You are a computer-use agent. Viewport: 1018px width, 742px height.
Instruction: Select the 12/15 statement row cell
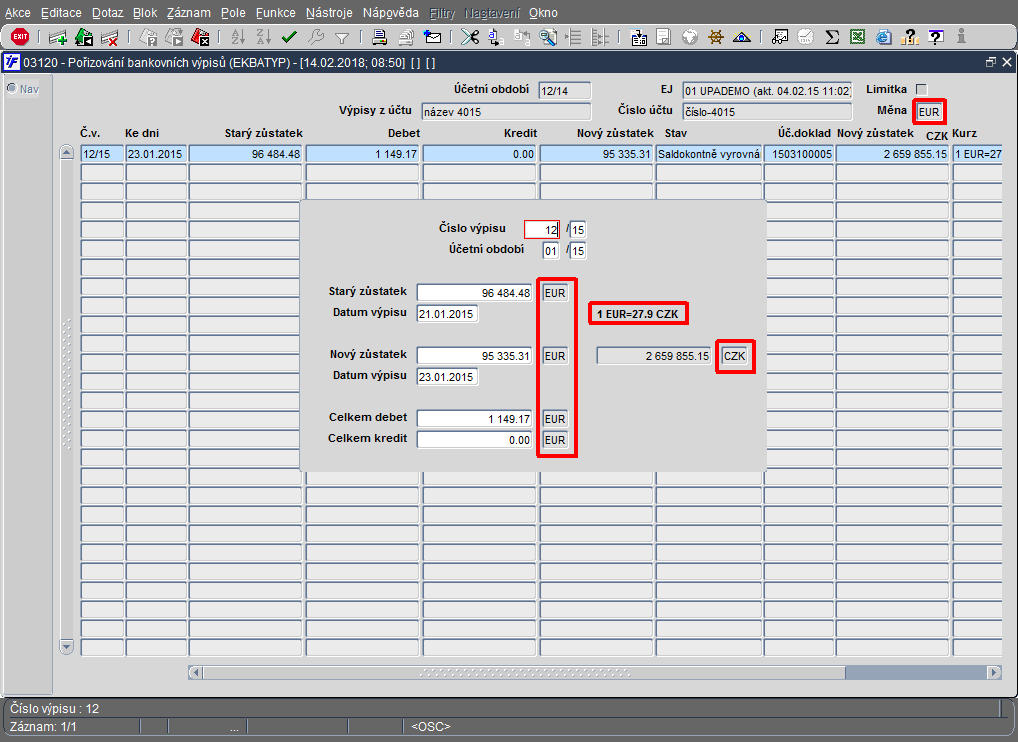102,154
